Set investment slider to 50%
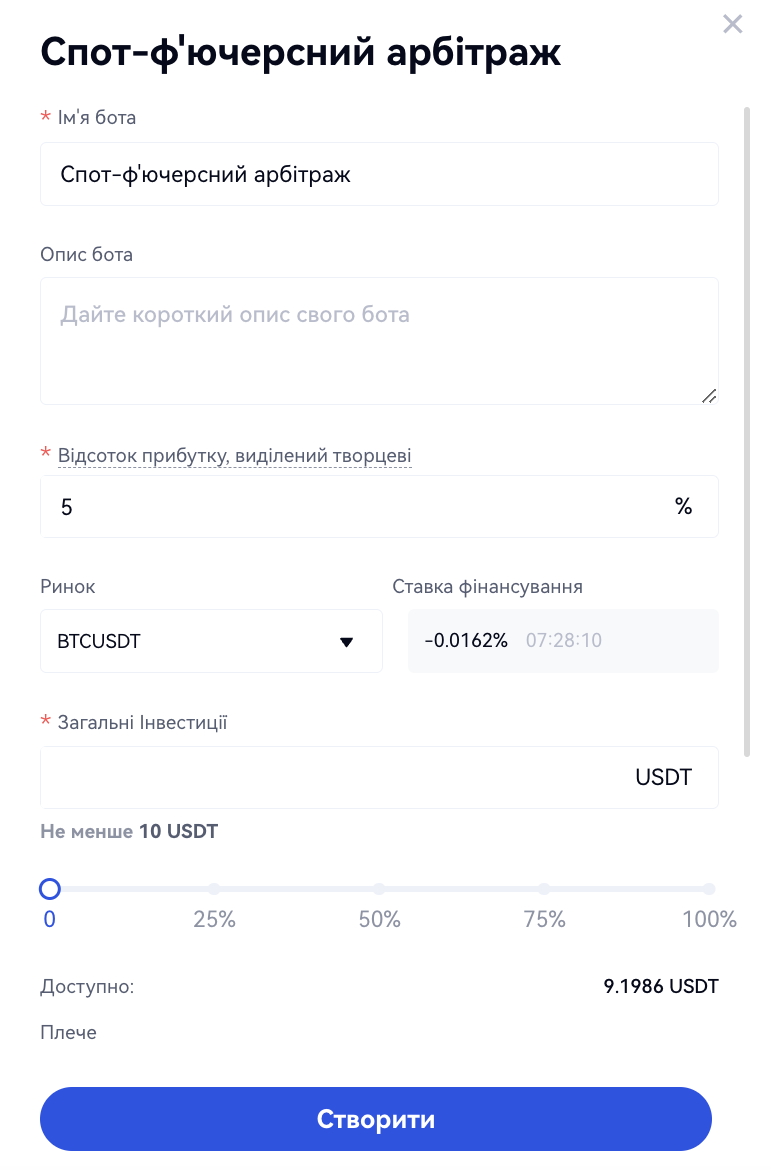This screenshot has width=770, height=1170. [379, 889]
